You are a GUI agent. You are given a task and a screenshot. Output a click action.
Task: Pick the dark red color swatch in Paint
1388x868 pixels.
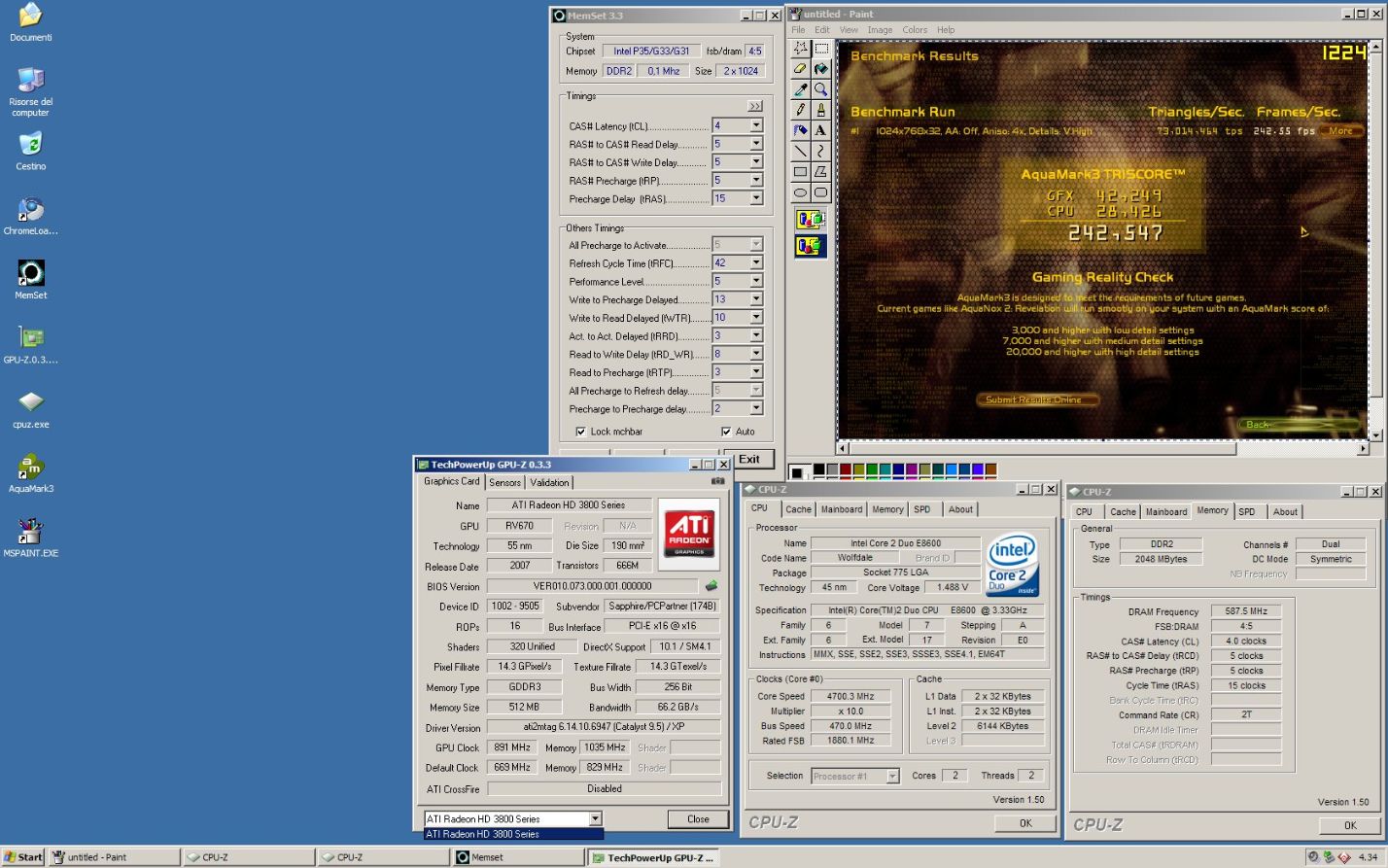pyautogui.click(x=845, y=469)
